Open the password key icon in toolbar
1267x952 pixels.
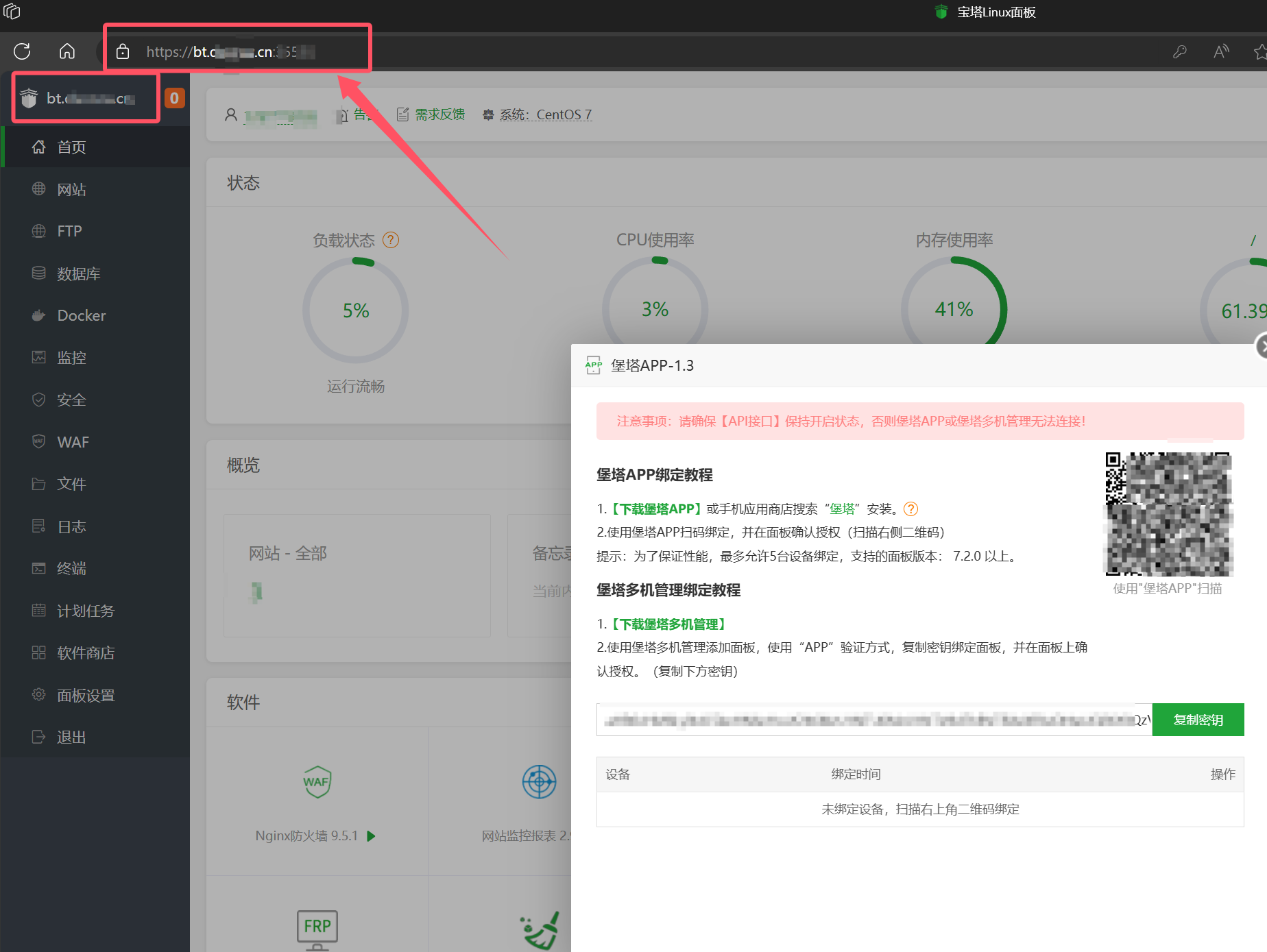click(x=1180, y=51)
